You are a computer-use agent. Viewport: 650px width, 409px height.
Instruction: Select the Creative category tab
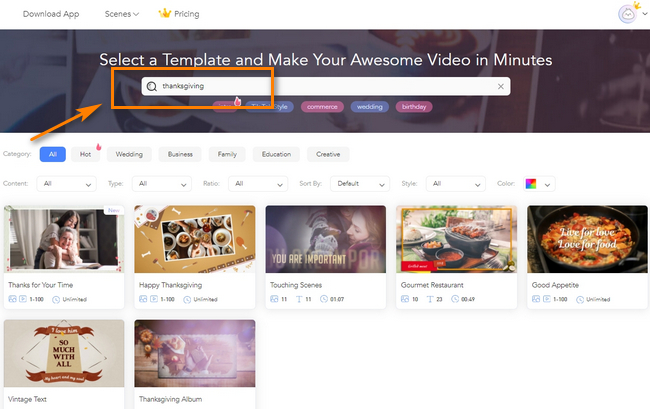point(328,154)
